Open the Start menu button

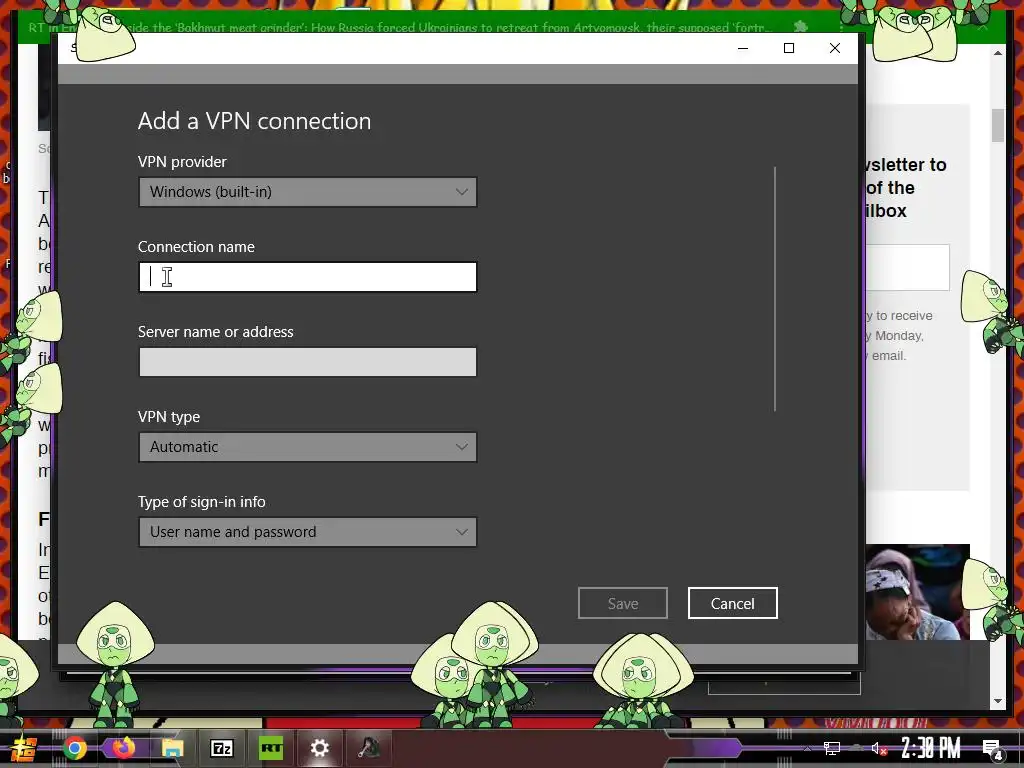pos(24,749)
